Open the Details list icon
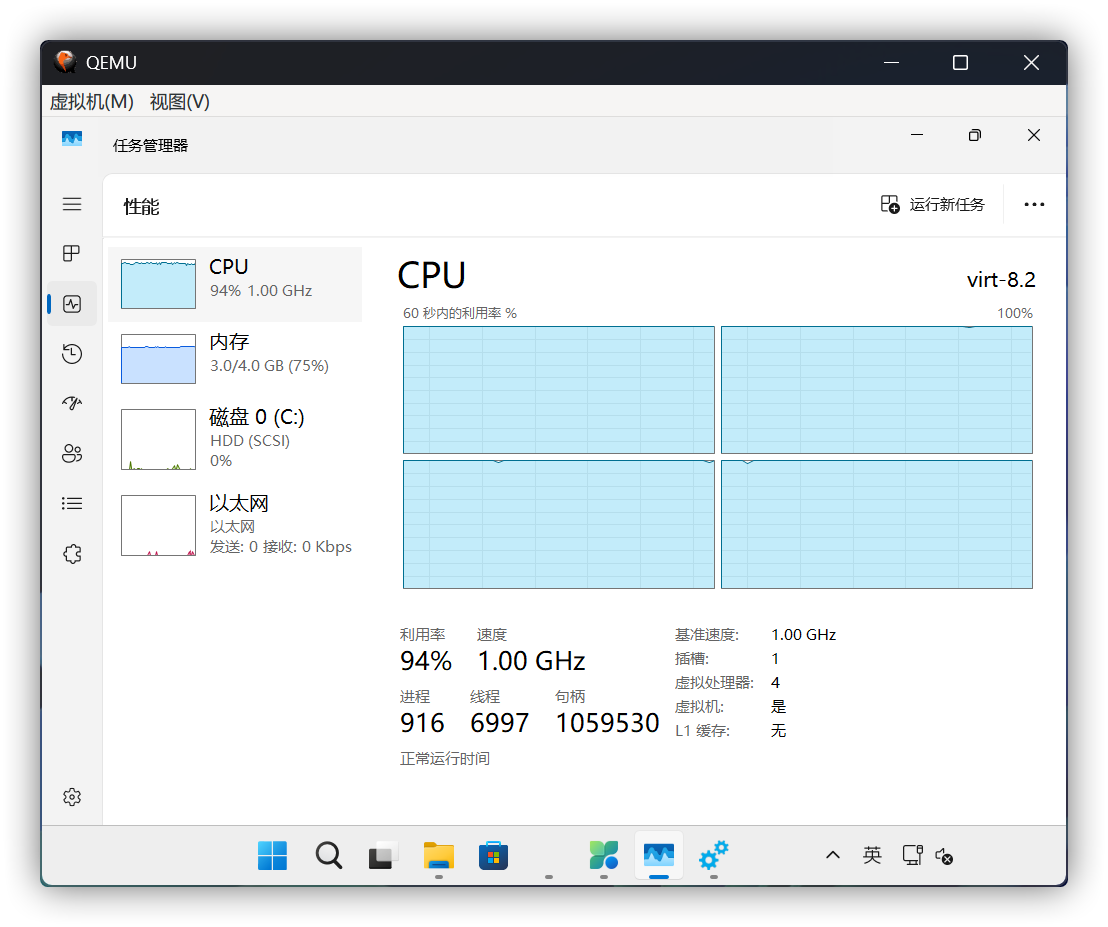This screenshot has height=927, width=1108. point(71,503)
